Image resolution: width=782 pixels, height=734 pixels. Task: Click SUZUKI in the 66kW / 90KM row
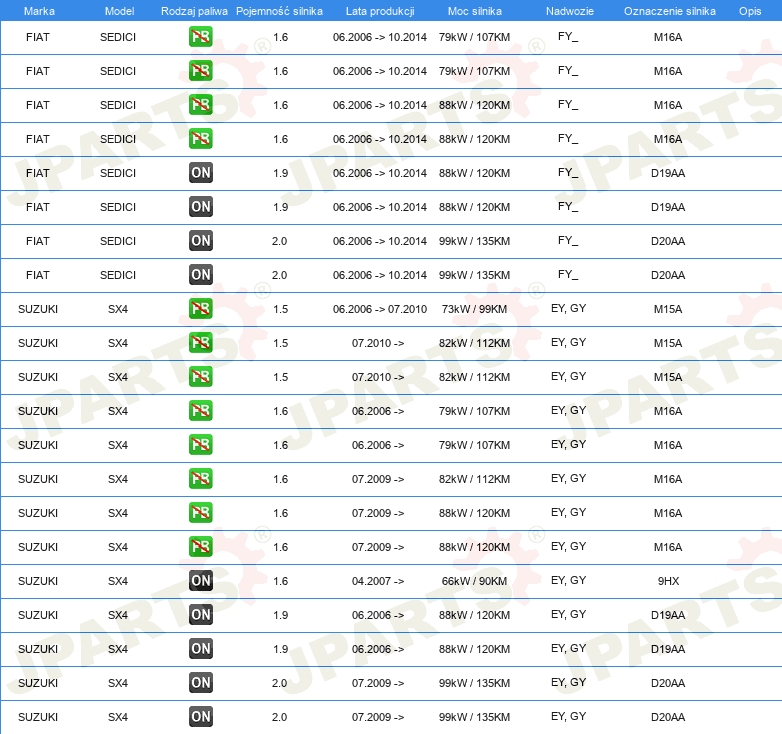point(38,581)
